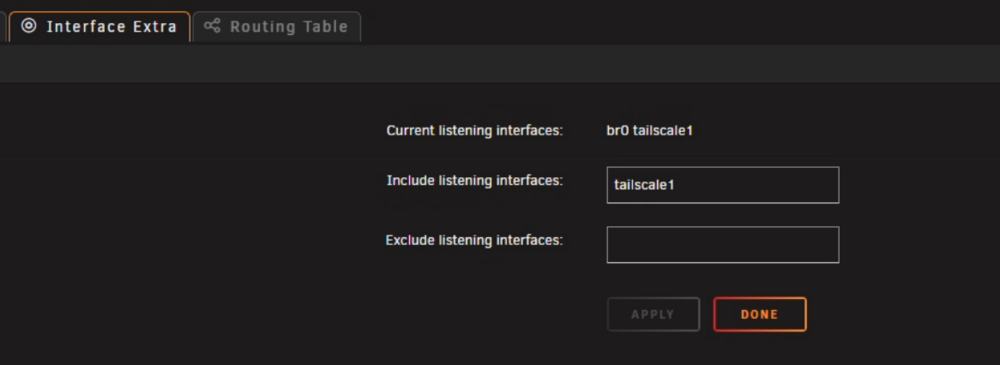Click the word "Extra" on the active tab
The width and height of the screenshot is (1000, 365).
155,27
